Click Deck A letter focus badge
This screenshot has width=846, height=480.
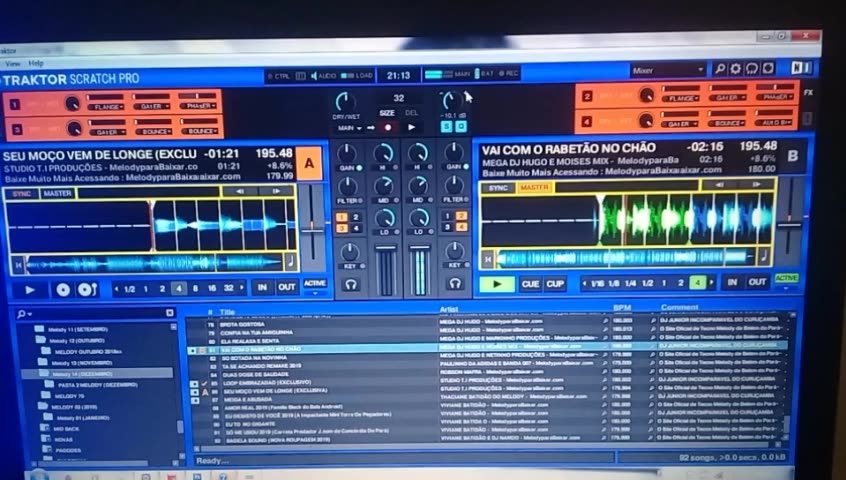[x=309, y=163]
